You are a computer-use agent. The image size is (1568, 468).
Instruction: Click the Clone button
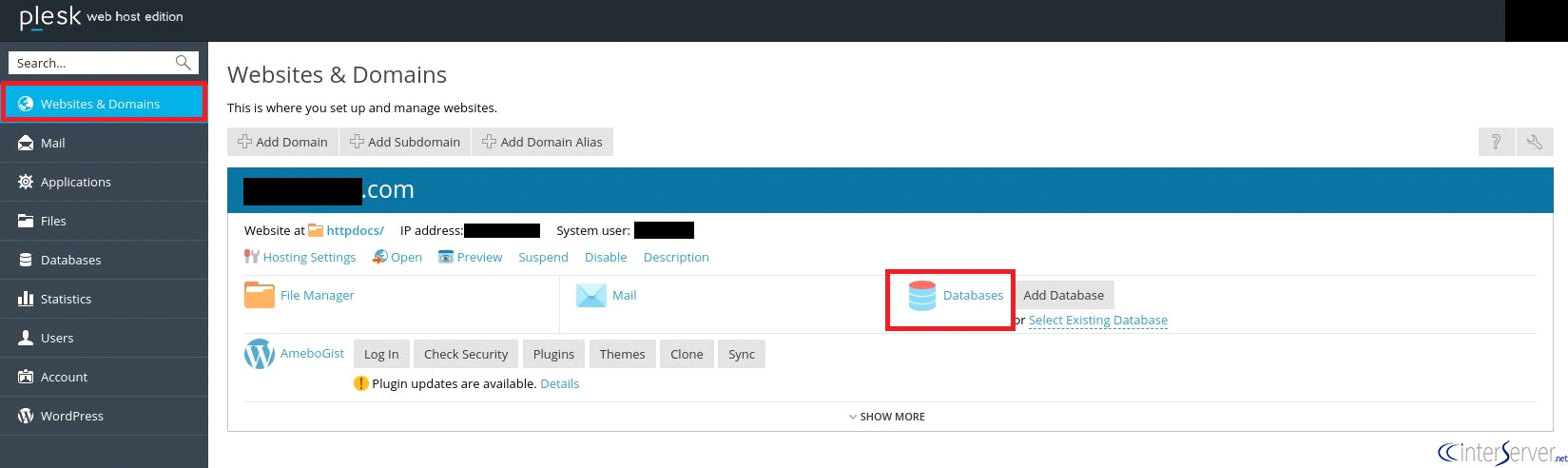click(687, 354)
